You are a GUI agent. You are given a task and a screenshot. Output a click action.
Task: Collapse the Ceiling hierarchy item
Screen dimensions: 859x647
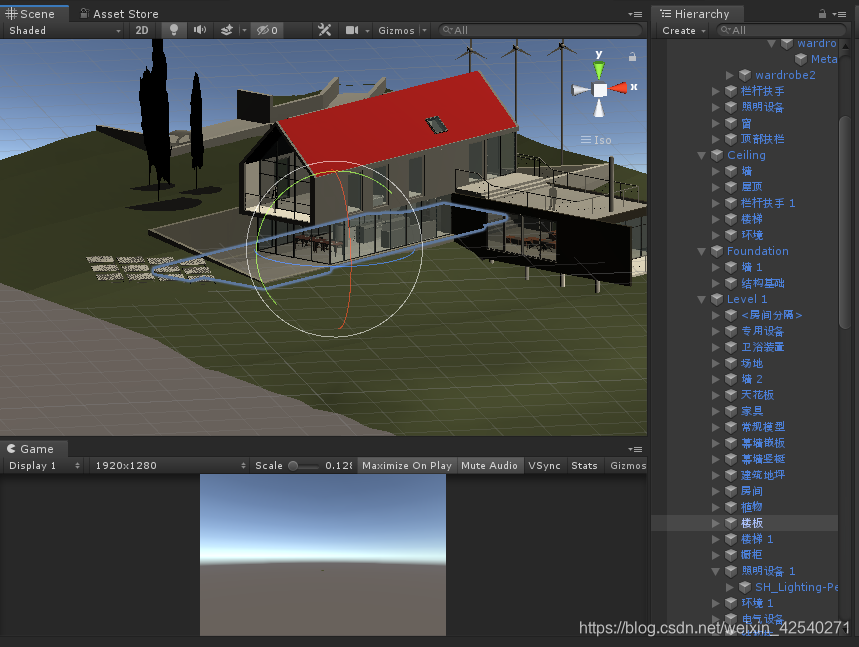coord(701,155)
